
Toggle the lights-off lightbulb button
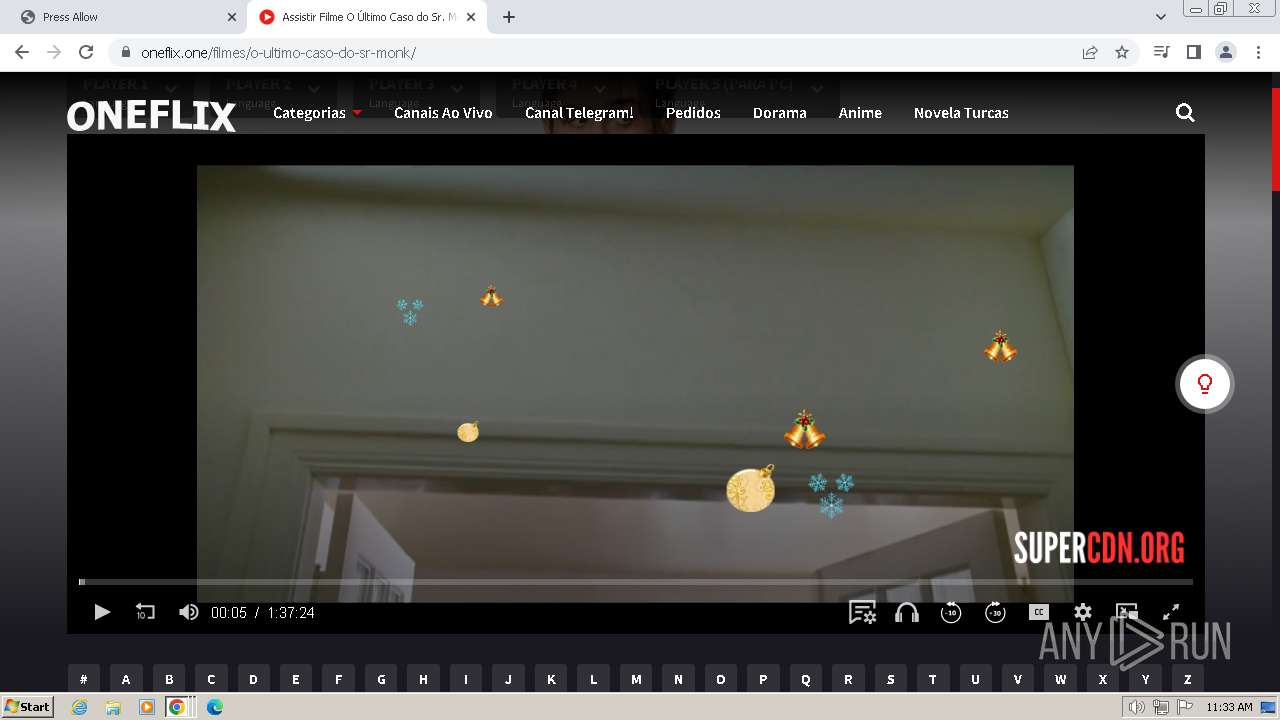1205,384
